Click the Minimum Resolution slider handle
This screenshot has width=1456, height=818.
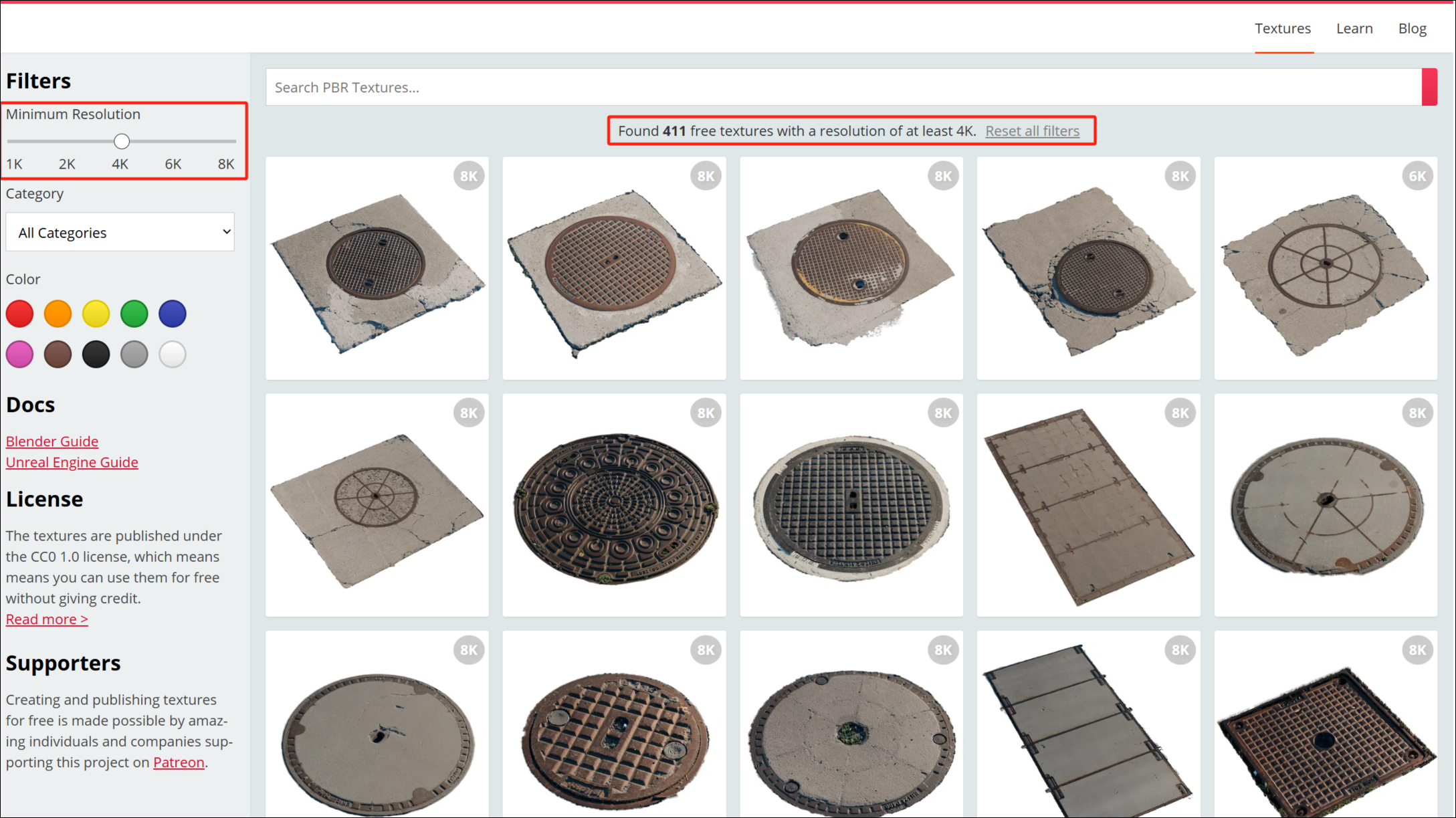[121, 141]
